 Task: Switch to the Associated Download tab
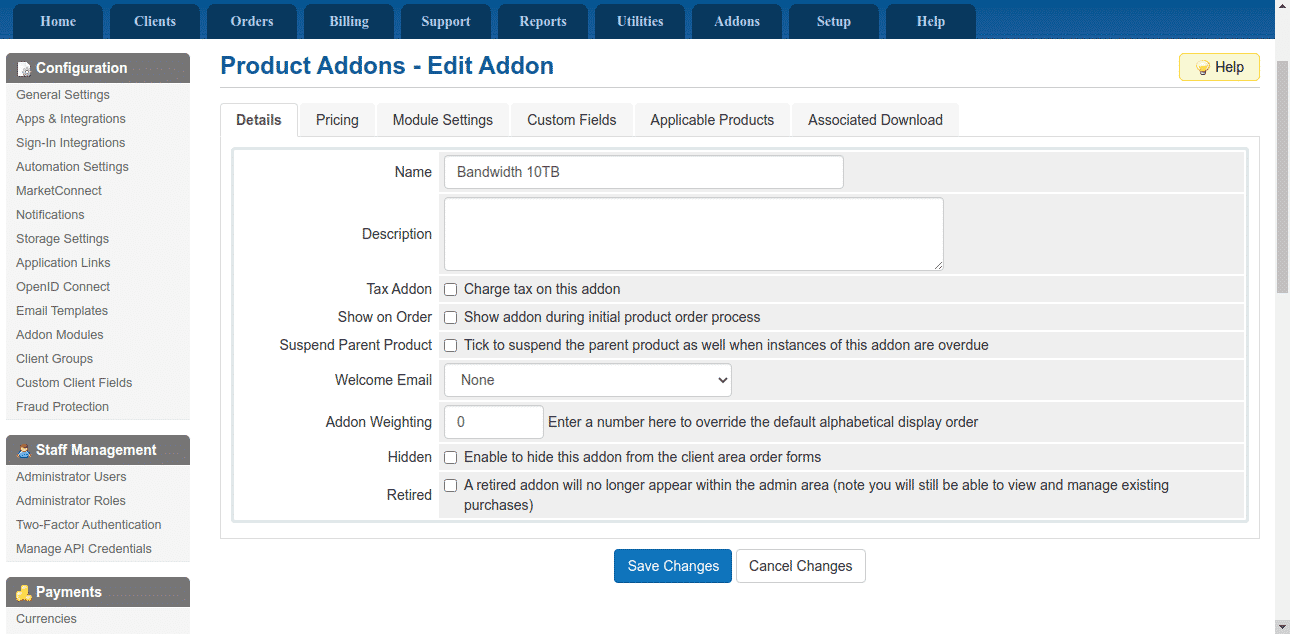coord(876,120)
